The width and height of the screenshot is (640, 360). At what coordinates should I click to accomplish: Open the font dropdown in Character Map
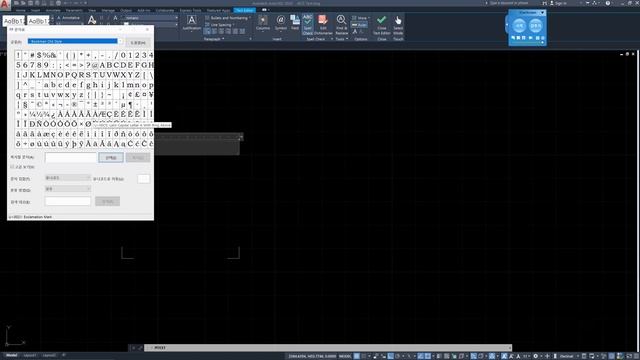point(75,41)
